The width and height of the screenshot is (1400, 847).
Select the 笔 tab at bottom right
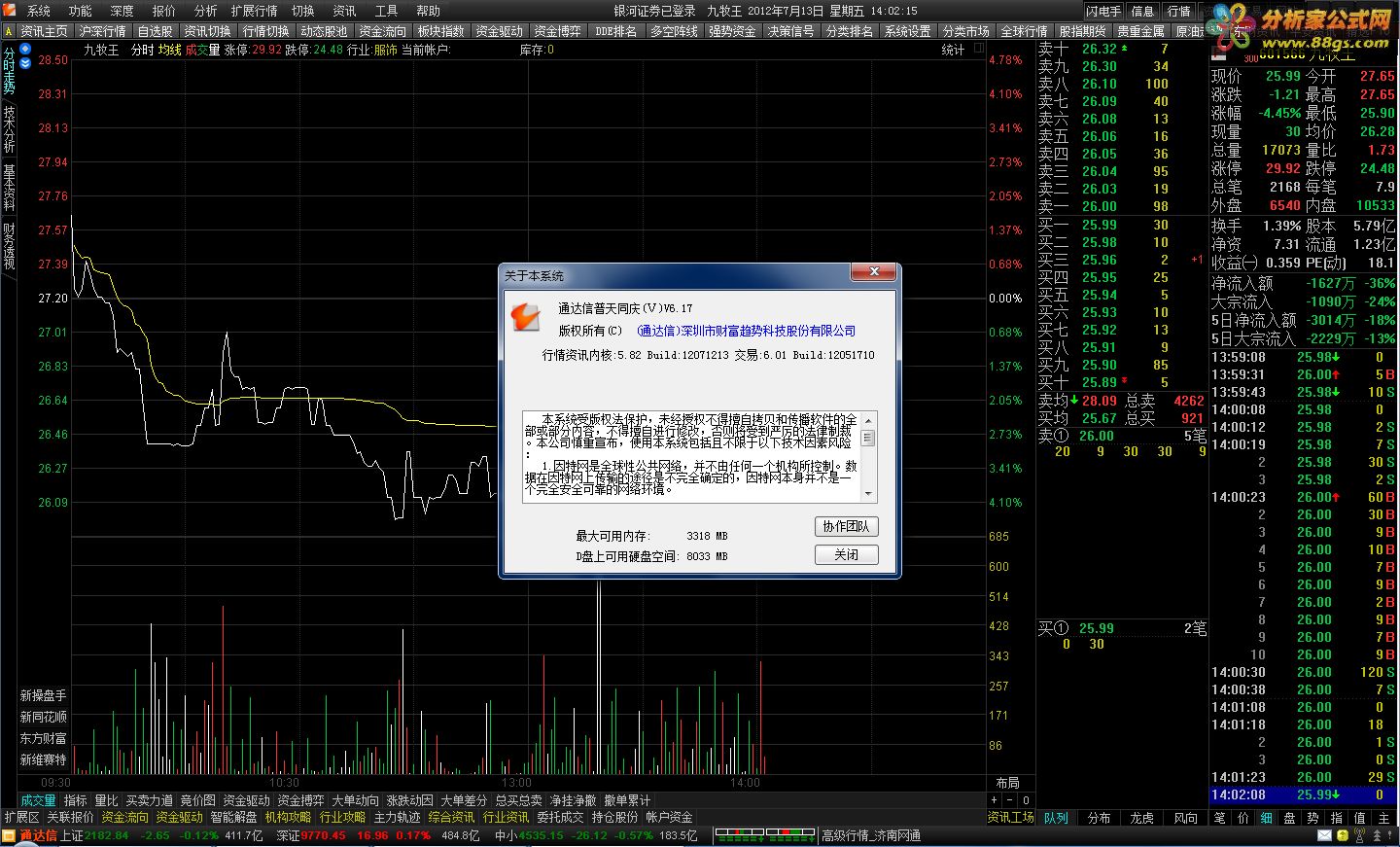(x=1220, y=818)
